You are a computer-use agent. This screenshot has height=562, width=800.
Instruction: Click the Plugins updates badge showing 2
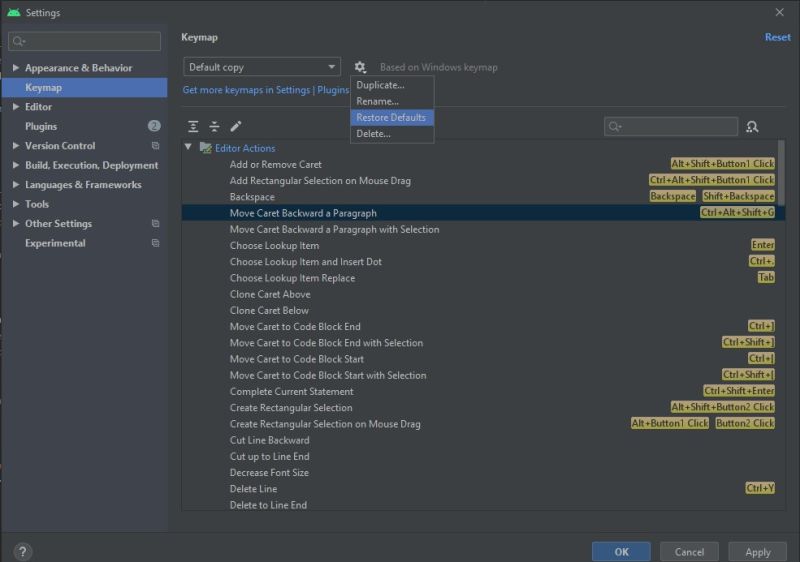154,126
